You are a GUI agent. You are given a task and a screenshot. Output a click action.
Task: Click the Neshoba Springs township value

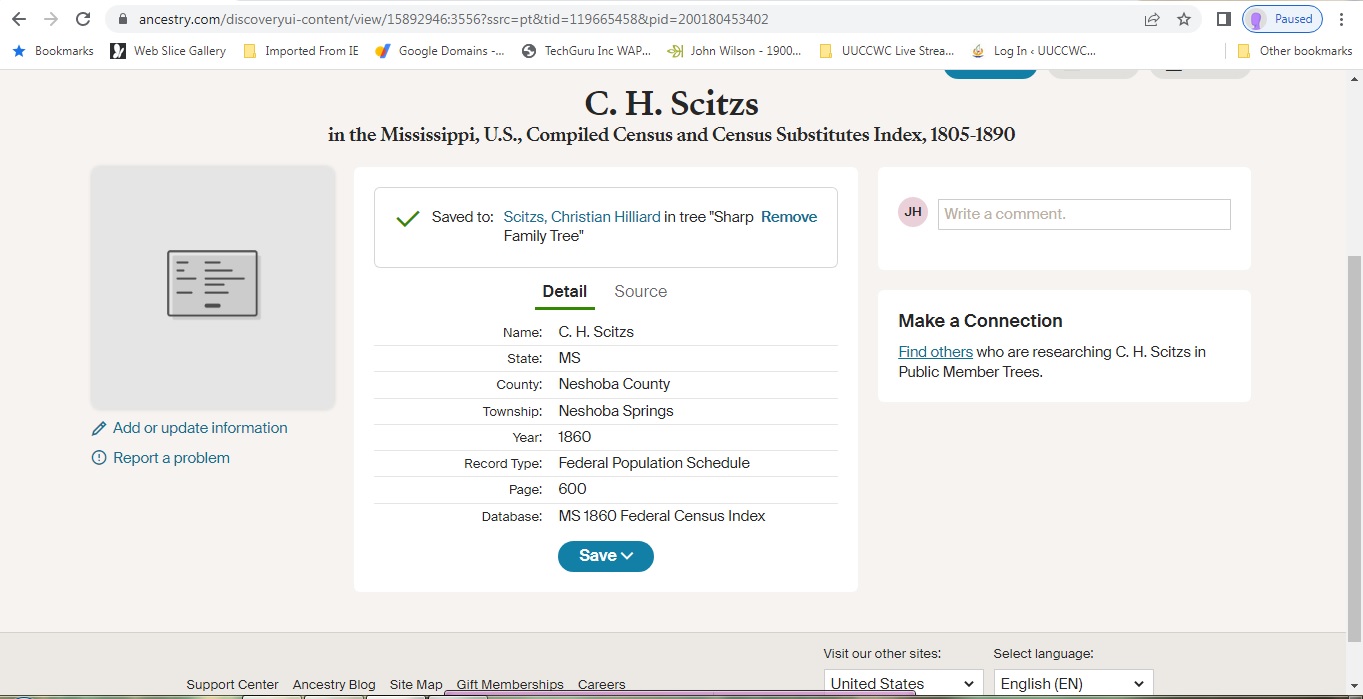tap(616, 411)
